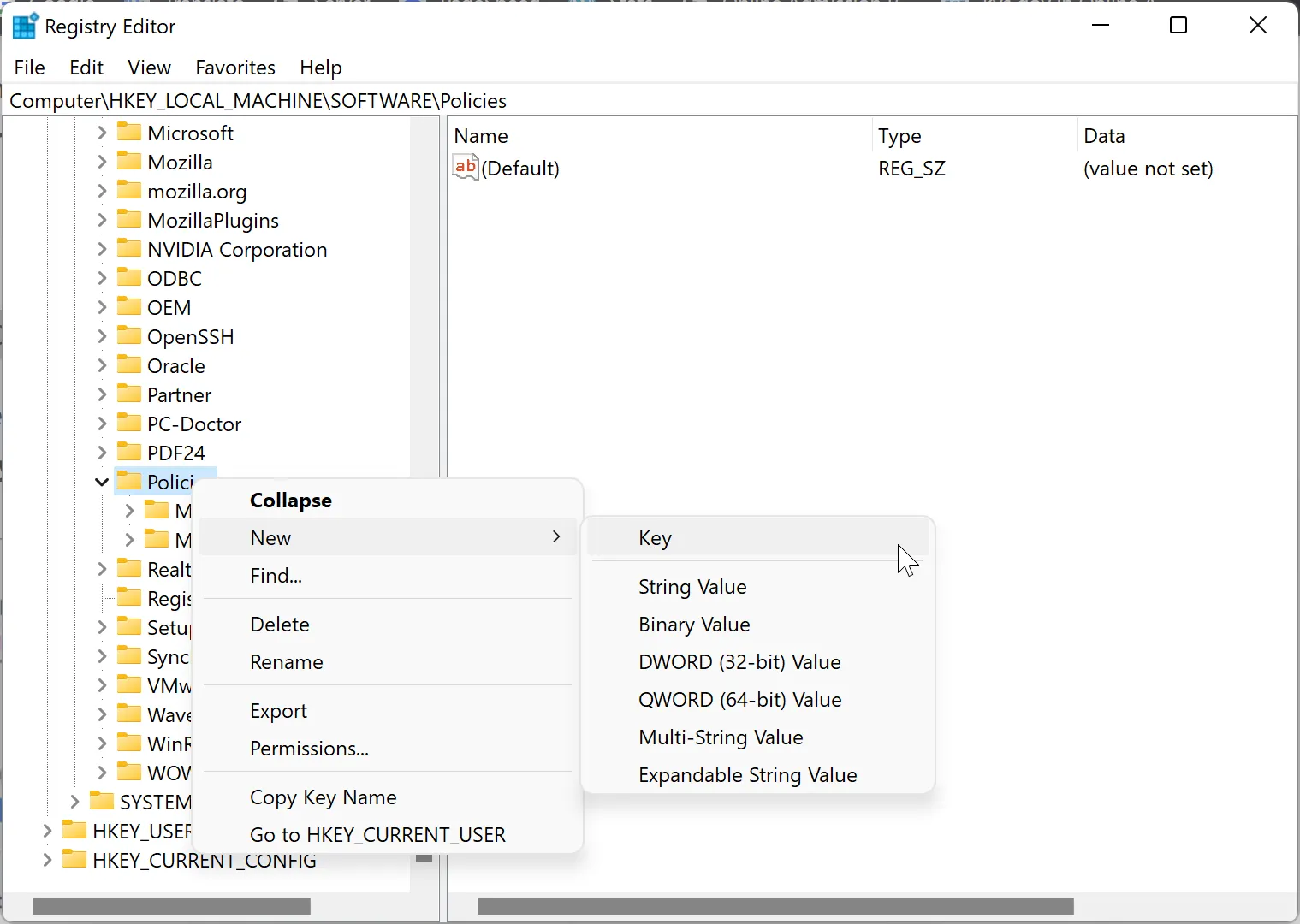Select the Microsoft key folder icon
This screenshot has height=924, width=1300.
pyautogui.click(x=129, y=133)
